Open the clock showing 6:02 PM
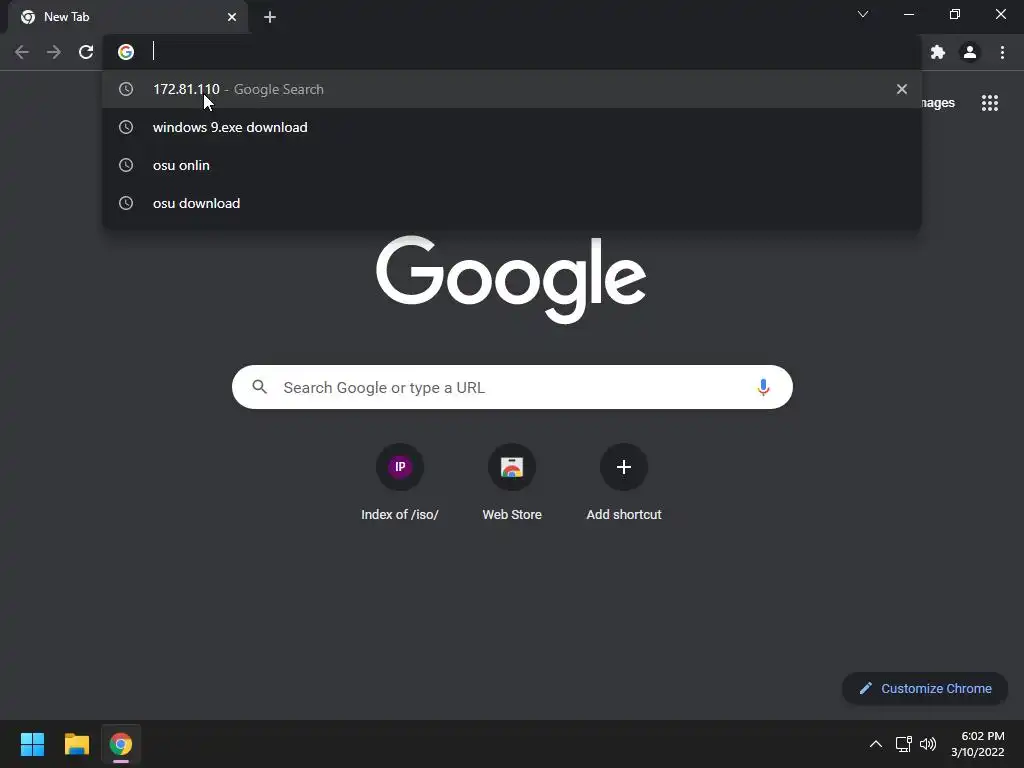Viewport: 1024px width, 768px height. pyautogui.click(x=978, y=744)
